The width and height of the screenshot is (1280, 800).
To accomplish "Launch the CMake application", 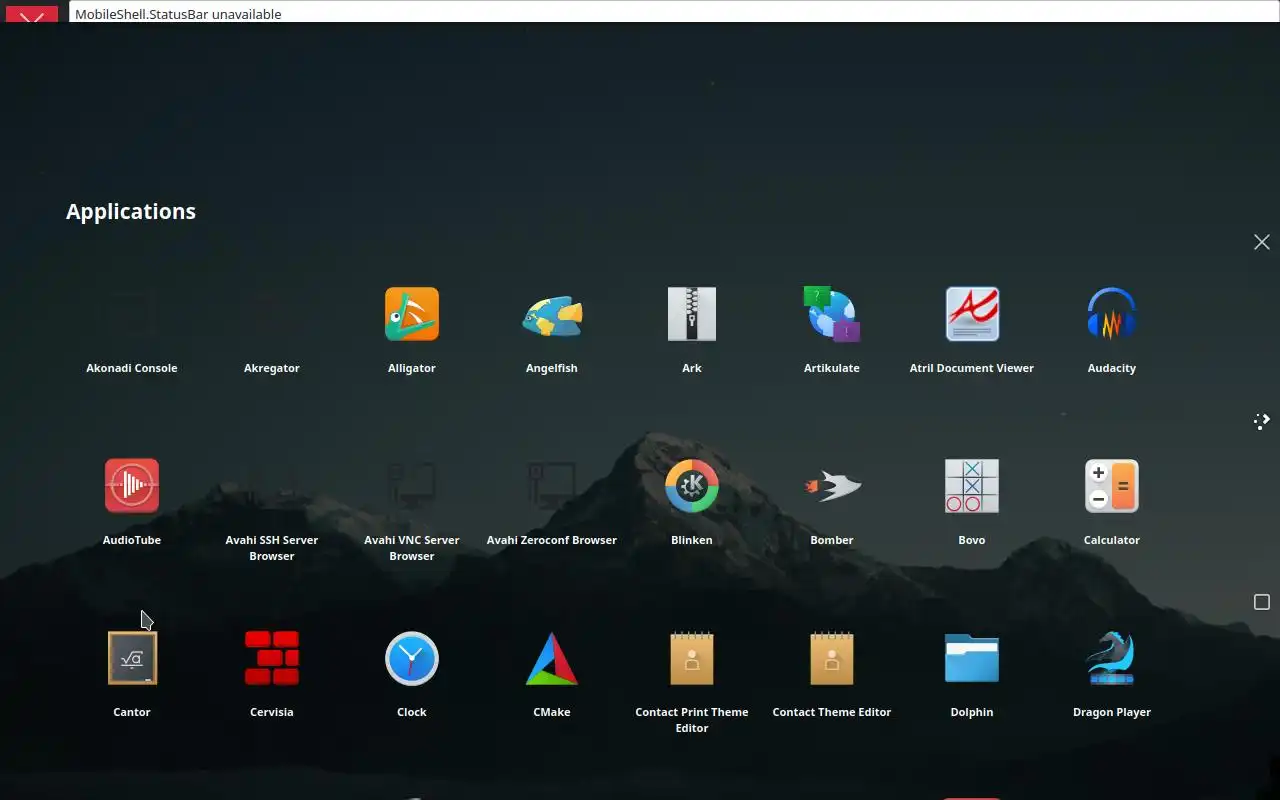I will pos(552,658).
